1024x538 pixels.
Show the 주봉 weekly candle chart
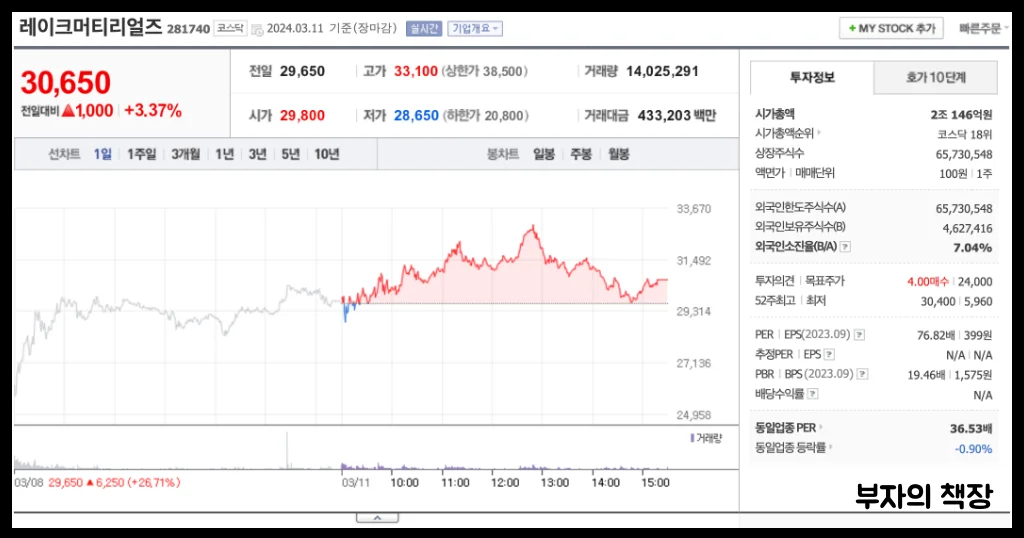point(581,154)
